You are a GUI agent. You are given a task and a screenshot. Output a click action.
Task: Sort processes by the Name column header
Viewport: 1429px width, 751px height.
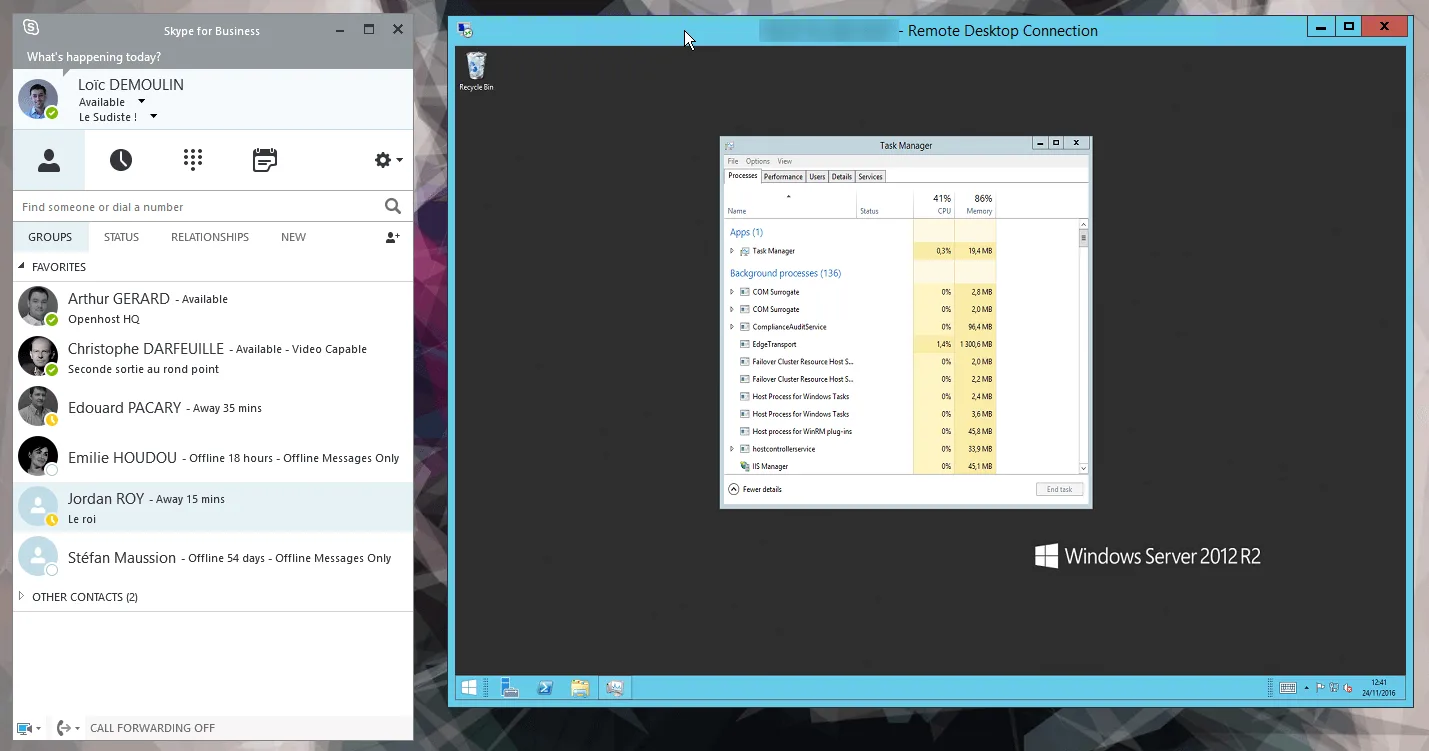[790, 204]
